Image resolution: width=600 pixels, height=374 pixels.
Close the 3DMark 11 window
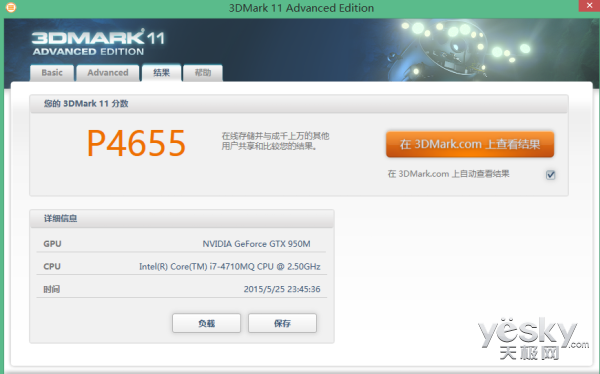pyautogui.click(x=589, y=6)
